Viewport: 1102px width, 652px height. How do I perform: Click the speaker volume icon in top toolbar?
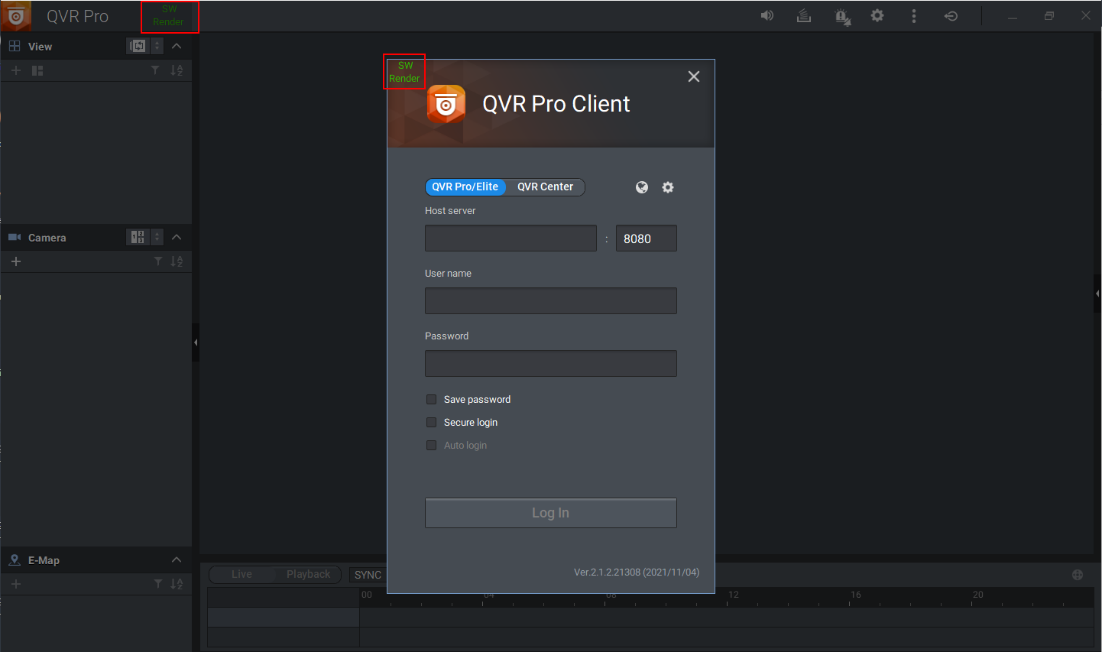coord(767,16)
